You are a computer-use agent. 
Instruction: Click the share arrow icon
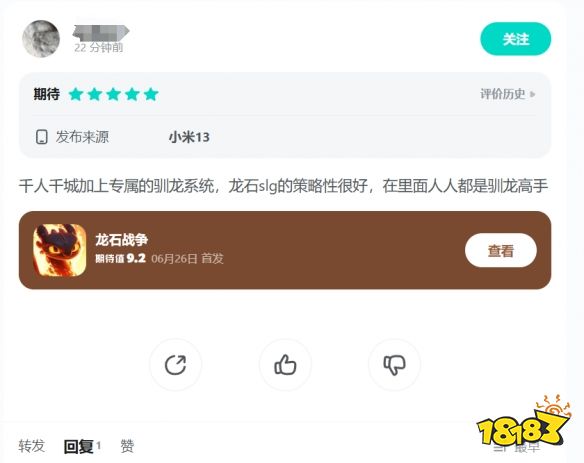pos(175,365)
